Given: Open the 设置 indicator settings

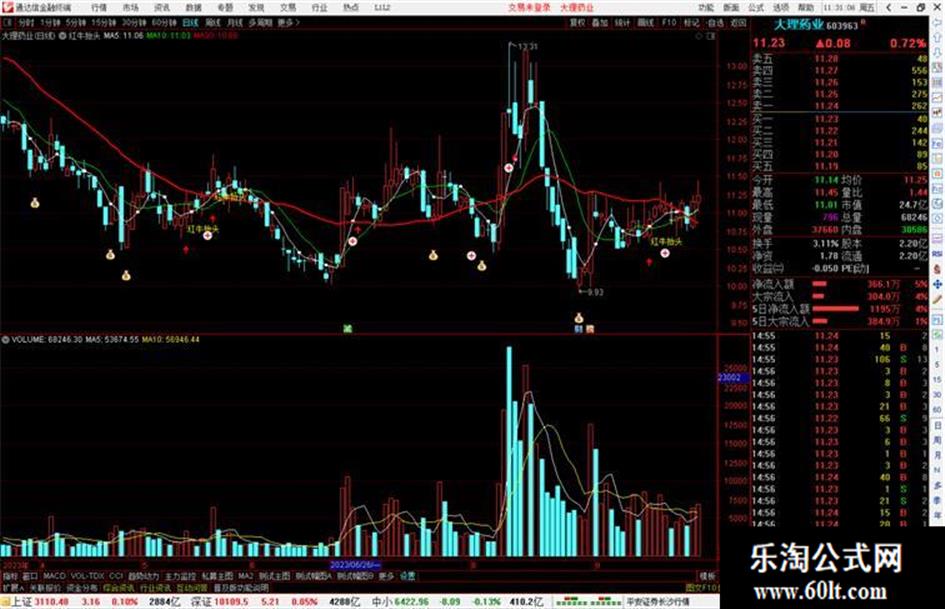Looking at the screenshot, I should coord(407,576).
